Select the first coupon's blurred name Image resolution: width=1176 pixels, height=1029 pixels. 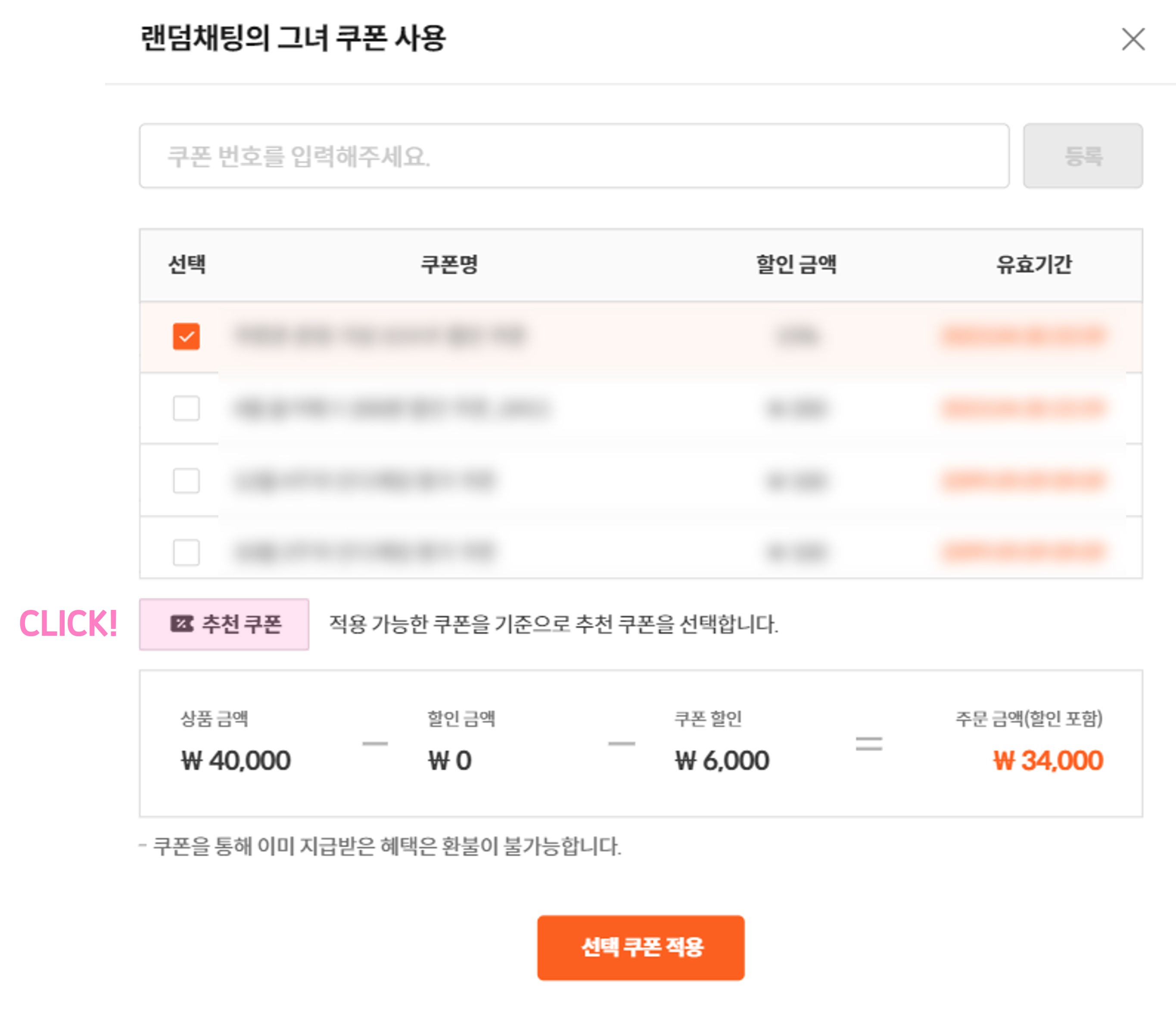click(380, 336)
